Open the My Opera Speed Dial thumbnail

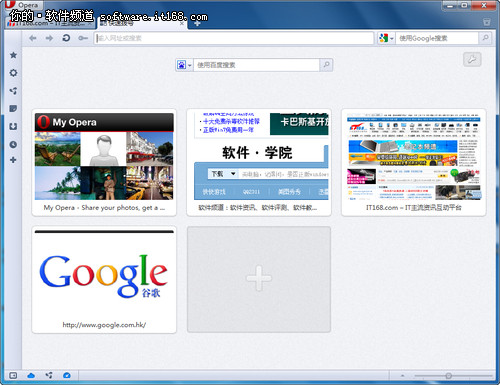pyautogui.click(x=104, y=163)
